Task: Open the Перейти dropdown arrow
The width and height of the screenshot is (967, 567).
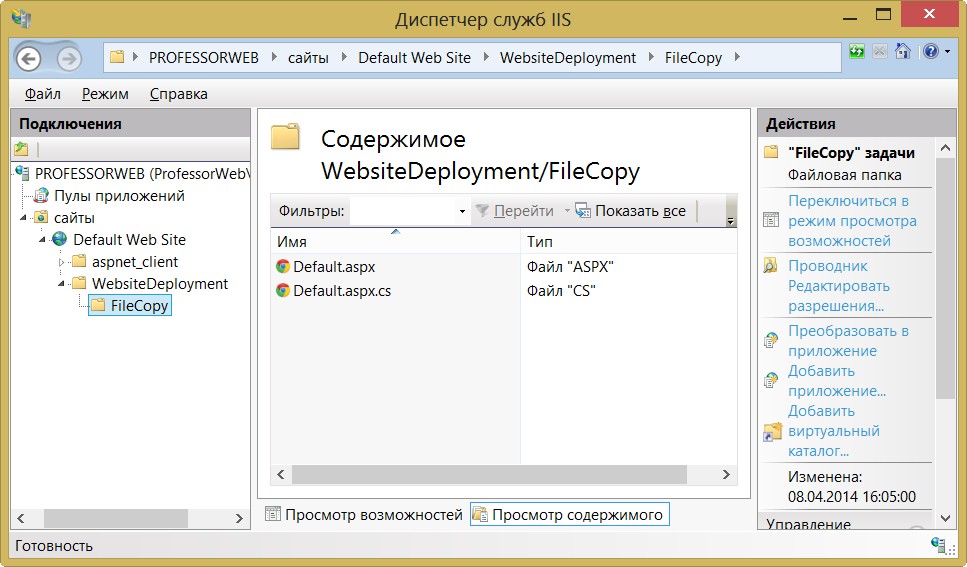Action: tap(566, 211)
